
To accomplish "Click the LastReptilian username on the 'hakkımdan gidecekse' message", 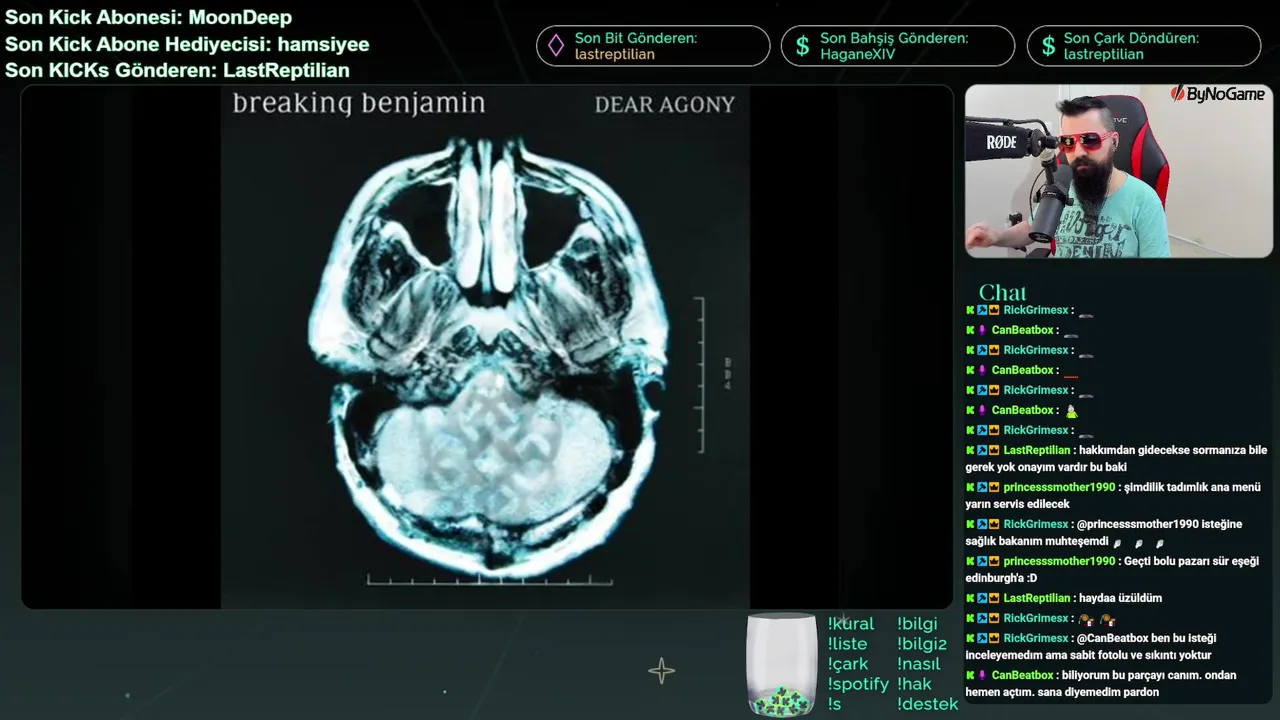I will pyautogui.click(x=1037, y=450).
